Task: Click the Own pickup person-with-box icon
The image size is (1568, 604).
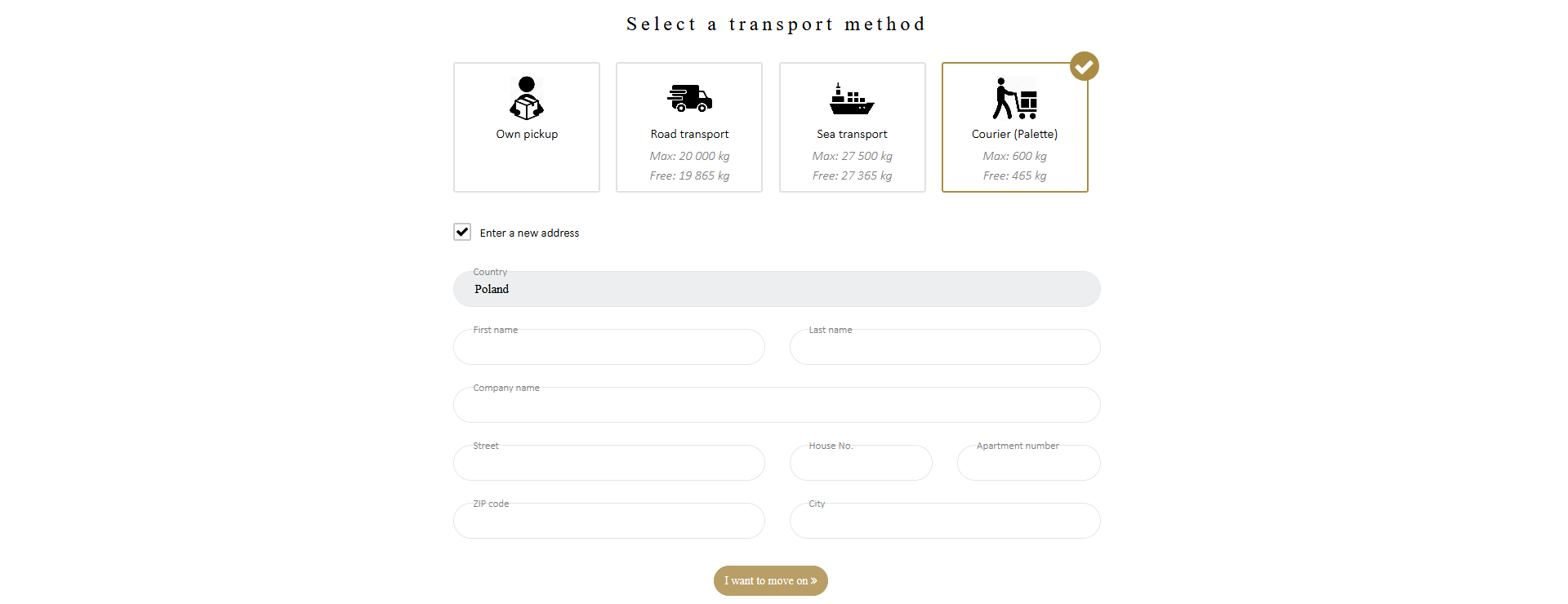Action: (x=527, y=98)
